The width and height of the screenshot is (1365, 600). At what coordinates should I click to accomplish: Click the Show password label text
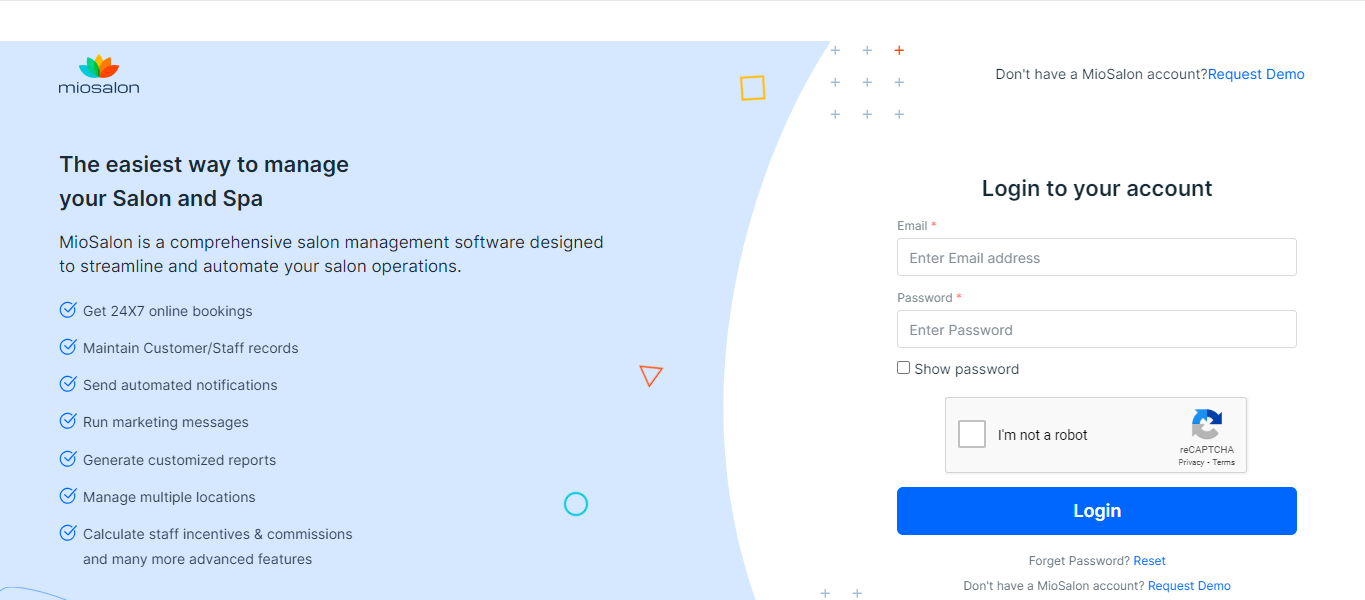coord(966,369)
